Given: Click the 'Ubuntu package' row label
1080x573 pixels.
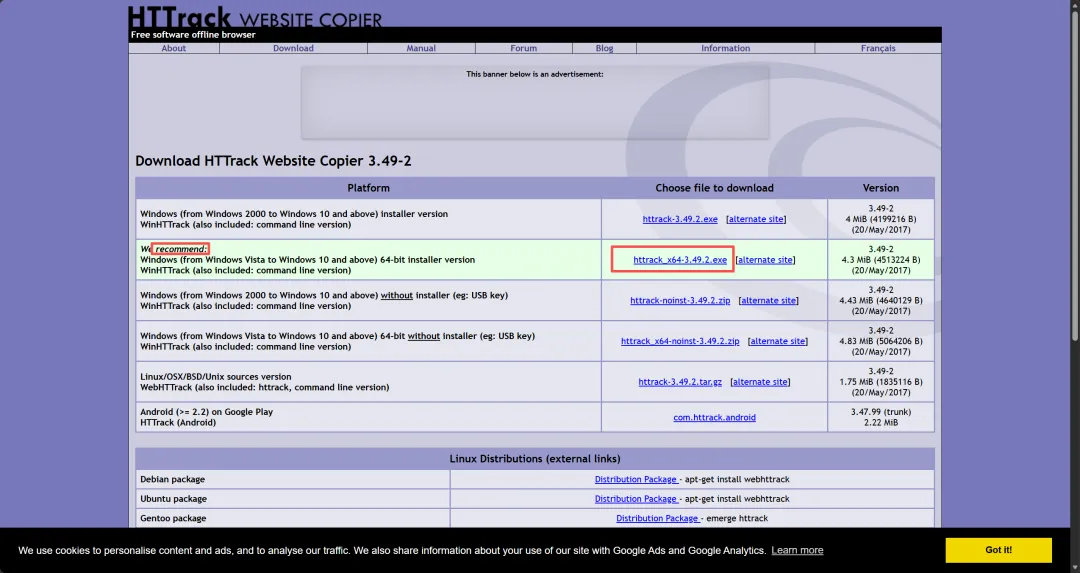Looking at the screenshot, I should coord(174,499).
